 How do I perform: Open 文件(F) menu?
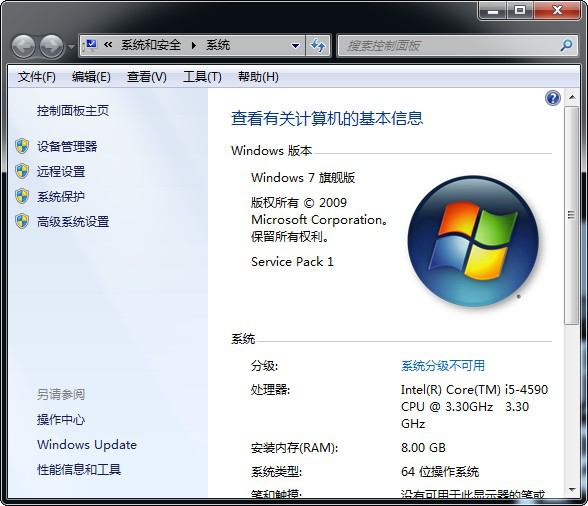click(x=37, y=77)
